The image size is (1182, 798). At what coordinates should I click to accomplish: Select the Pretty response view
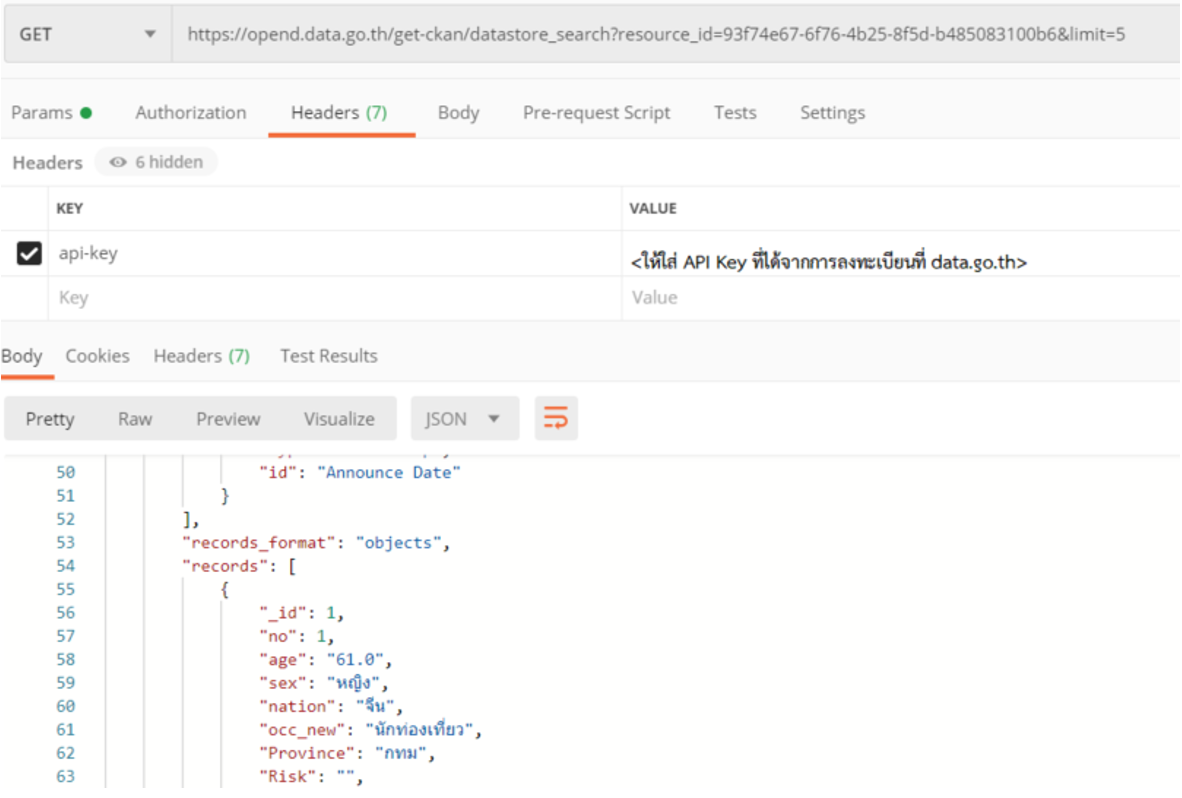click(x=50, y=418)
